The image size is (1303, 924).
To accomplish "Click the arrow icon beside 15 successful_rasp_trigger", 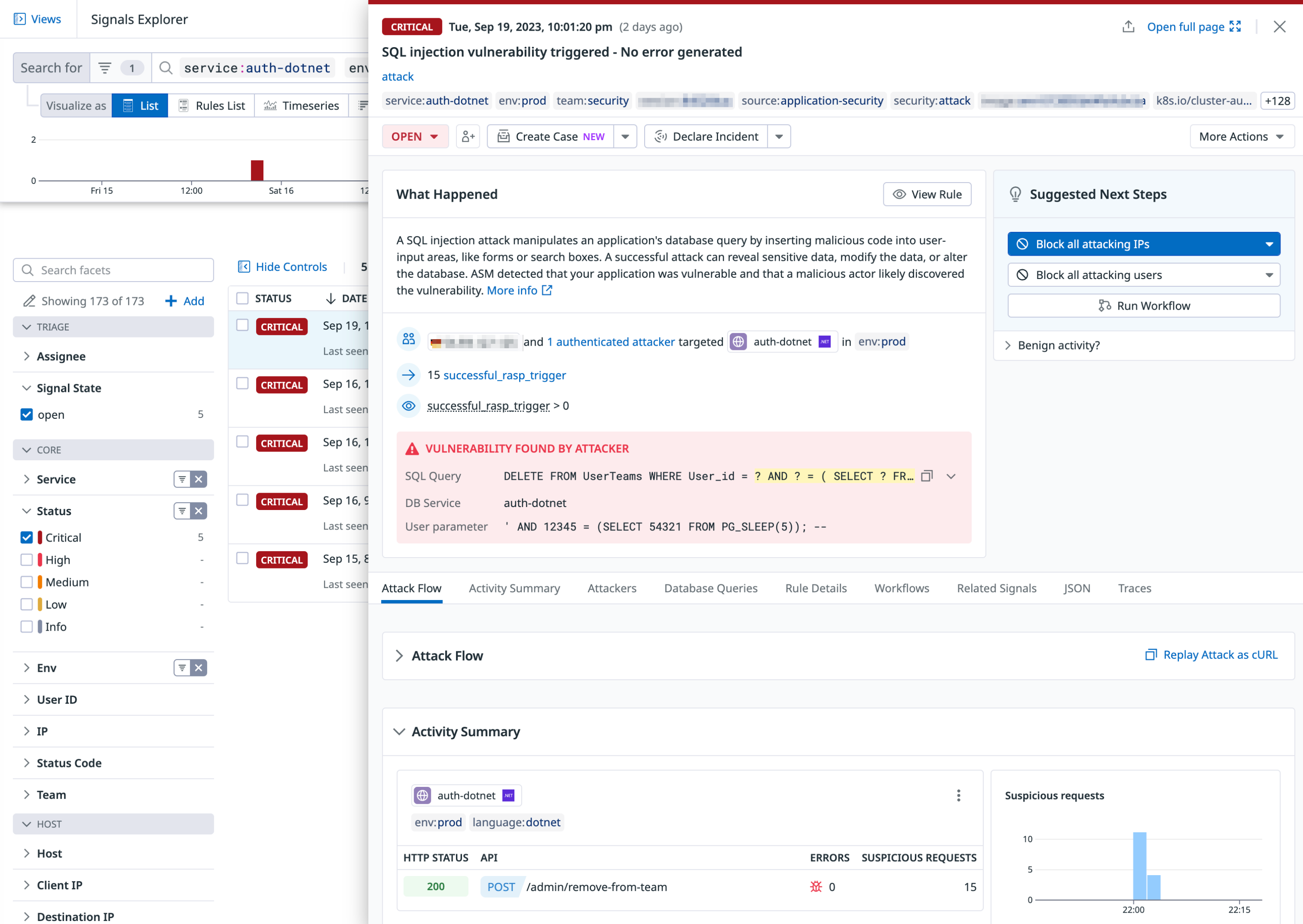I will click(408, 375).
